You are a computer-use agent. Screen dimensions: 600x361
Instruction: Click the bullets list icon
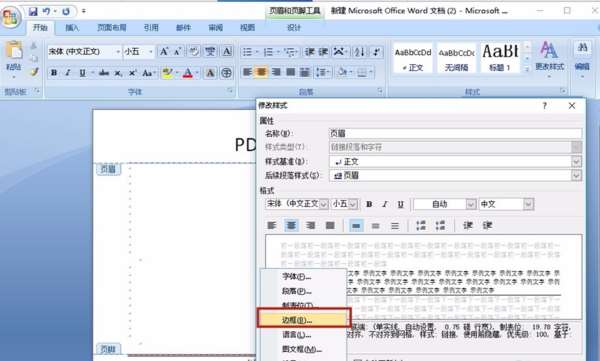(x=248, y=52)
